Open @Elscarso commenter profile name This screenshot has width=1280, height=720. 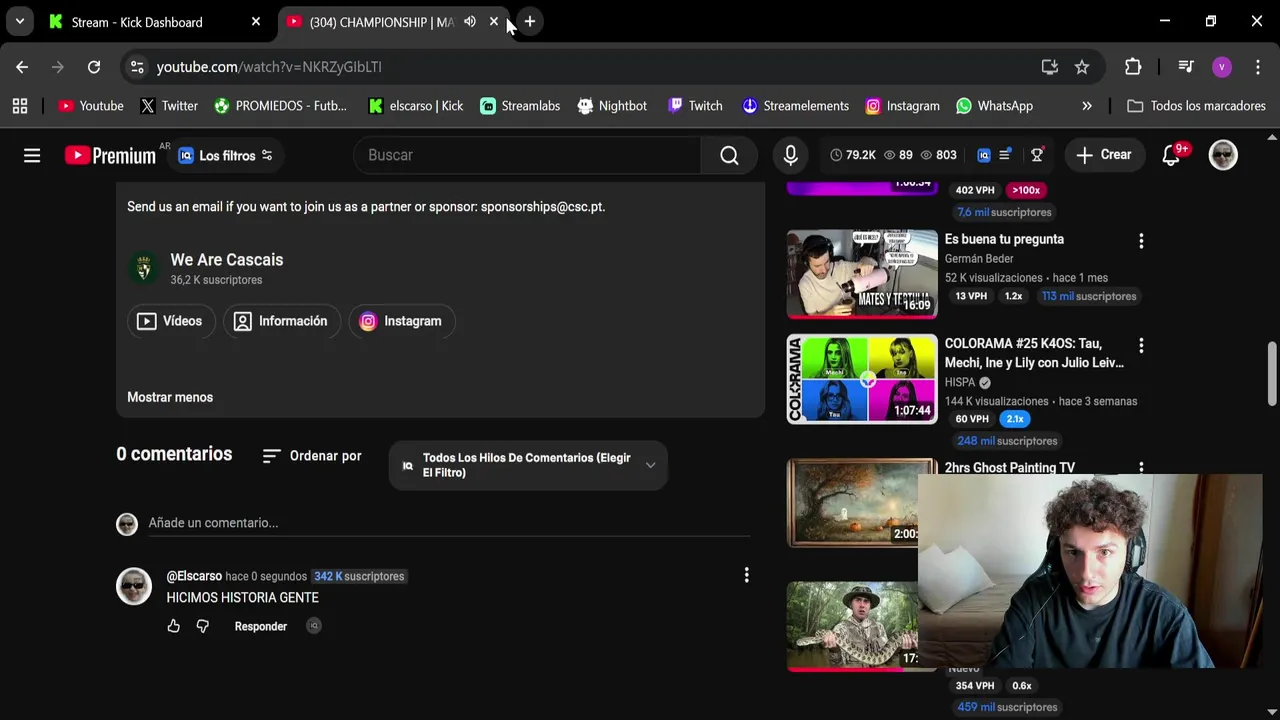194,576
